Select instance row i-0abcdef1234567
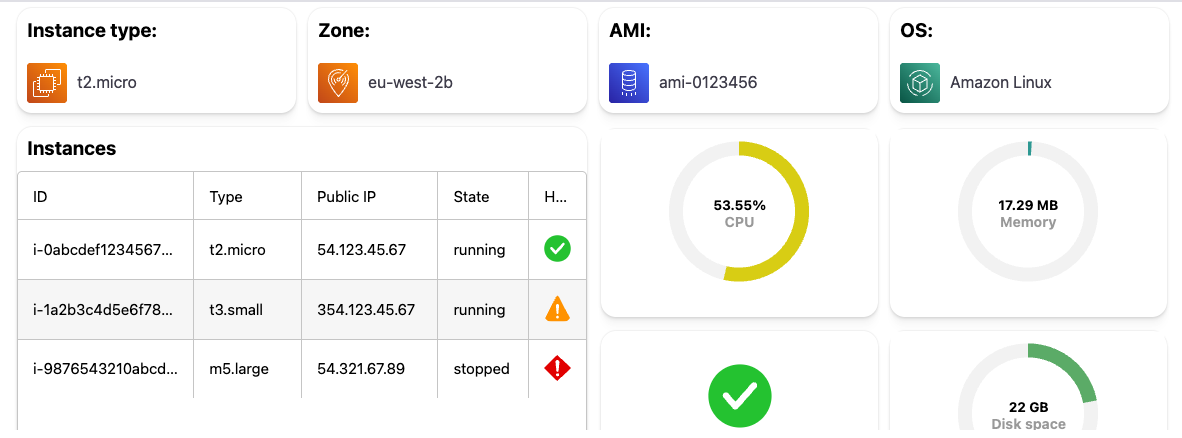The width and height of the screenshot is (1182, 438). [302, 250]
